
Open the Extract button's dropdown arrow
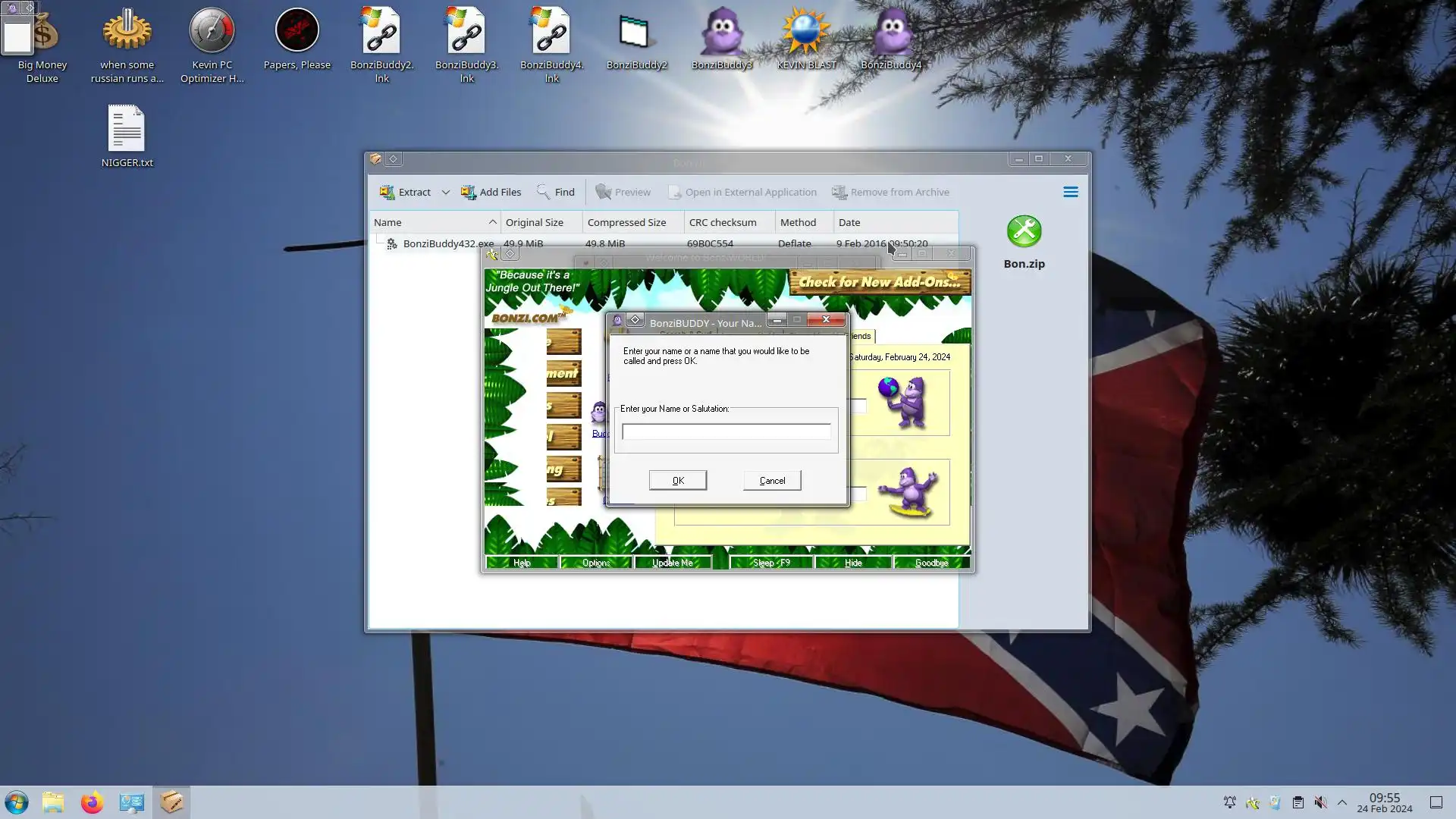click(446, 193)
